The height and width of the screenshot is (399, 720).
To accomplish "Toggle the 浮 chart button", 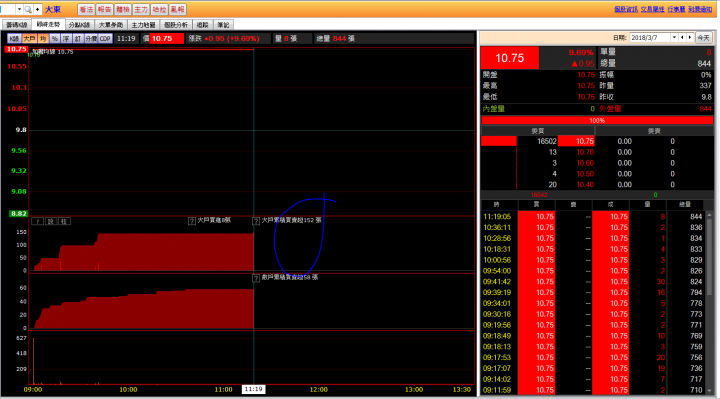I will click(66, 39).
